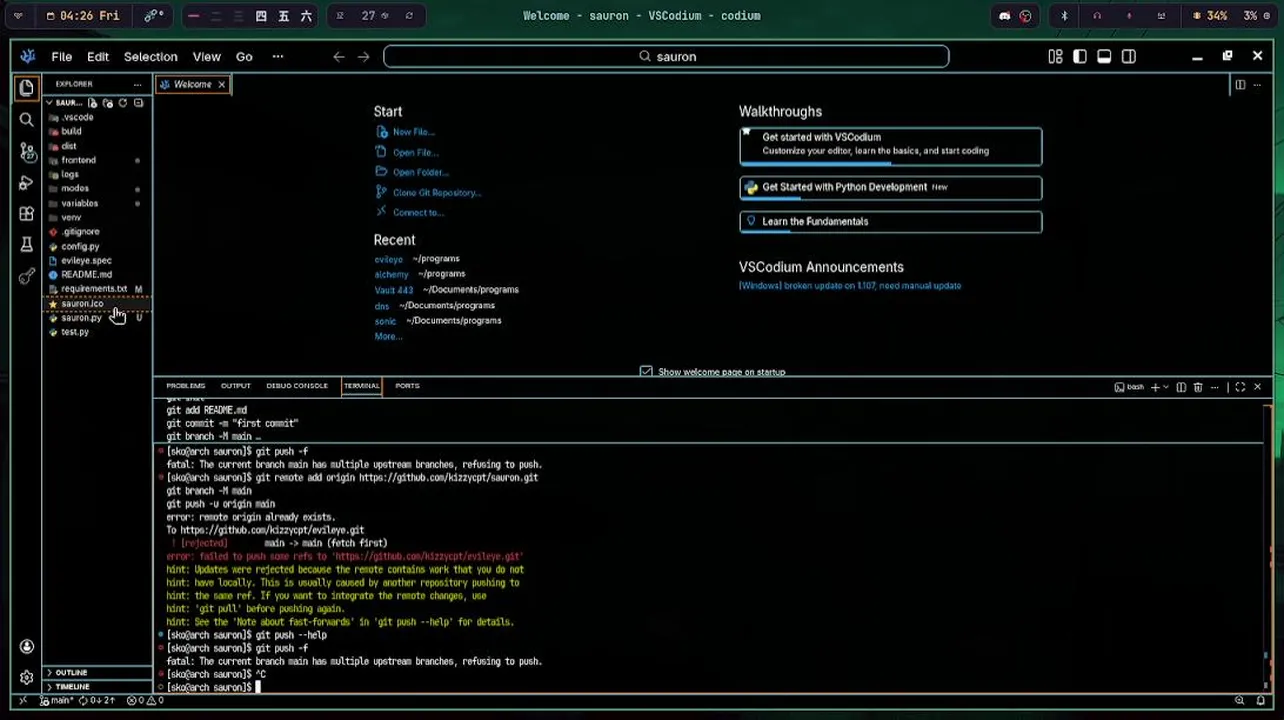This screenshot has width=1284, height=720.
Task: Open the Accounts icon in activity bar
Action: coord(26,646)
